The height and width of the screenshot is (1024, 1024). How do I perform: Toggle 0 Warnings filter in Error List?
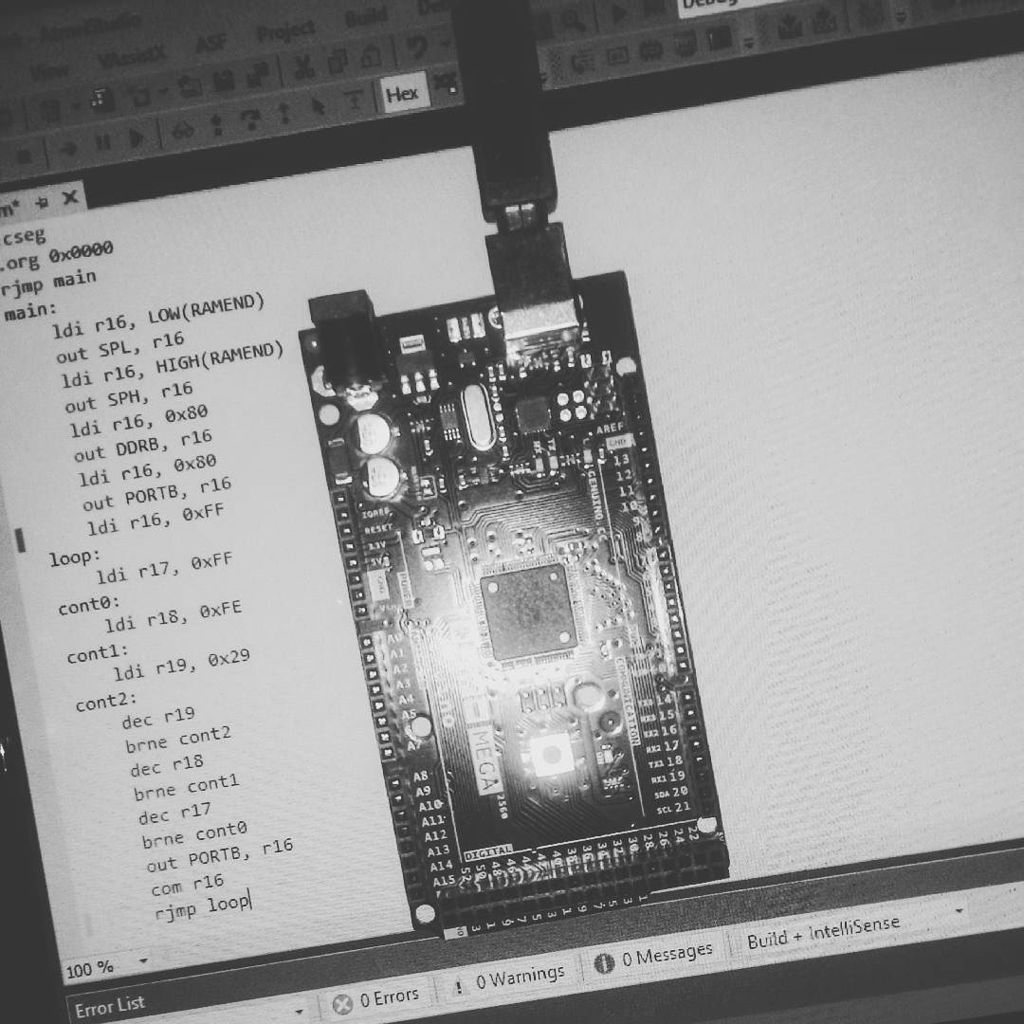click(511, 979)
